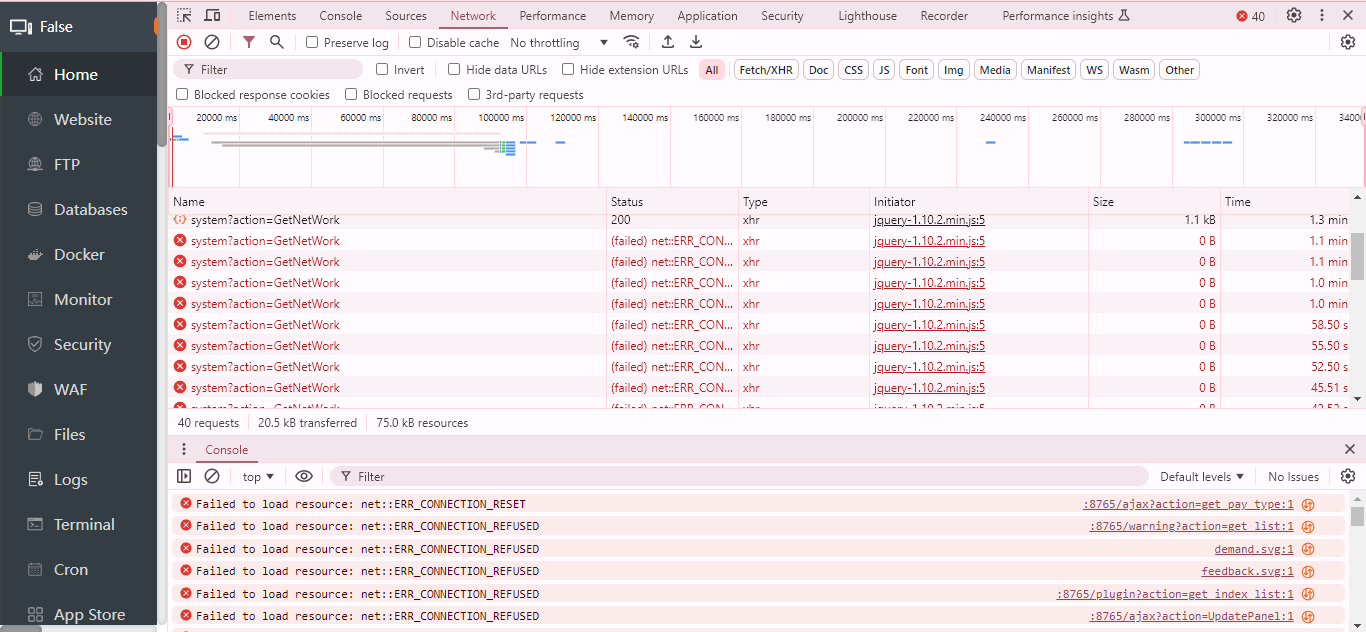Screen dimensions: 1366x632
Task: Click the export HAR download icon
Action: click(696, 42)
